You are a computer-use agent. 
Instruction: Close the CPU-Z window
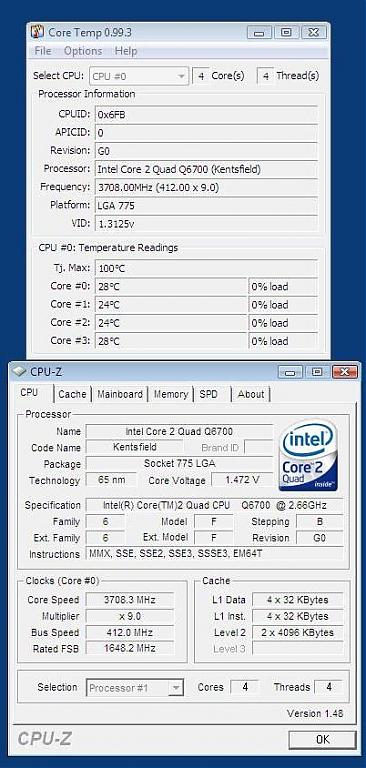(x=345, y=372)
